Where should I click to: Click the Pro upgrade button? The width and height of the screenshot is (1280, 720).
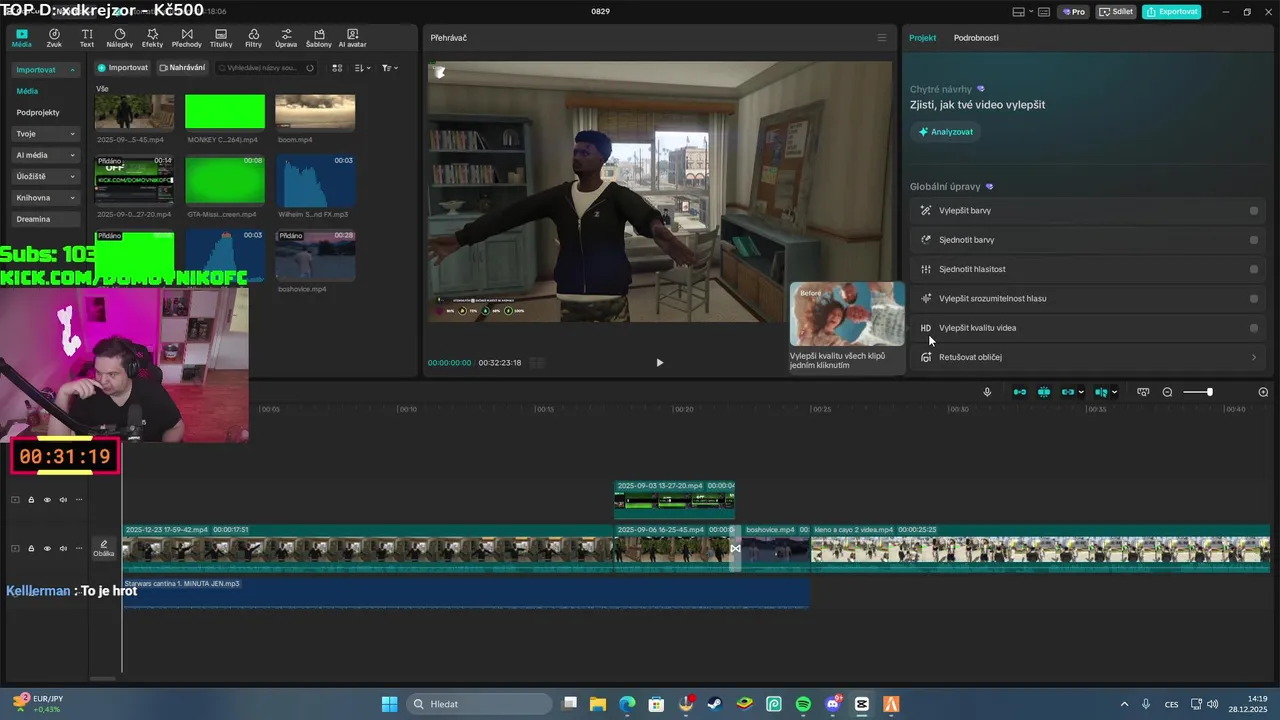coord(1074,12)
